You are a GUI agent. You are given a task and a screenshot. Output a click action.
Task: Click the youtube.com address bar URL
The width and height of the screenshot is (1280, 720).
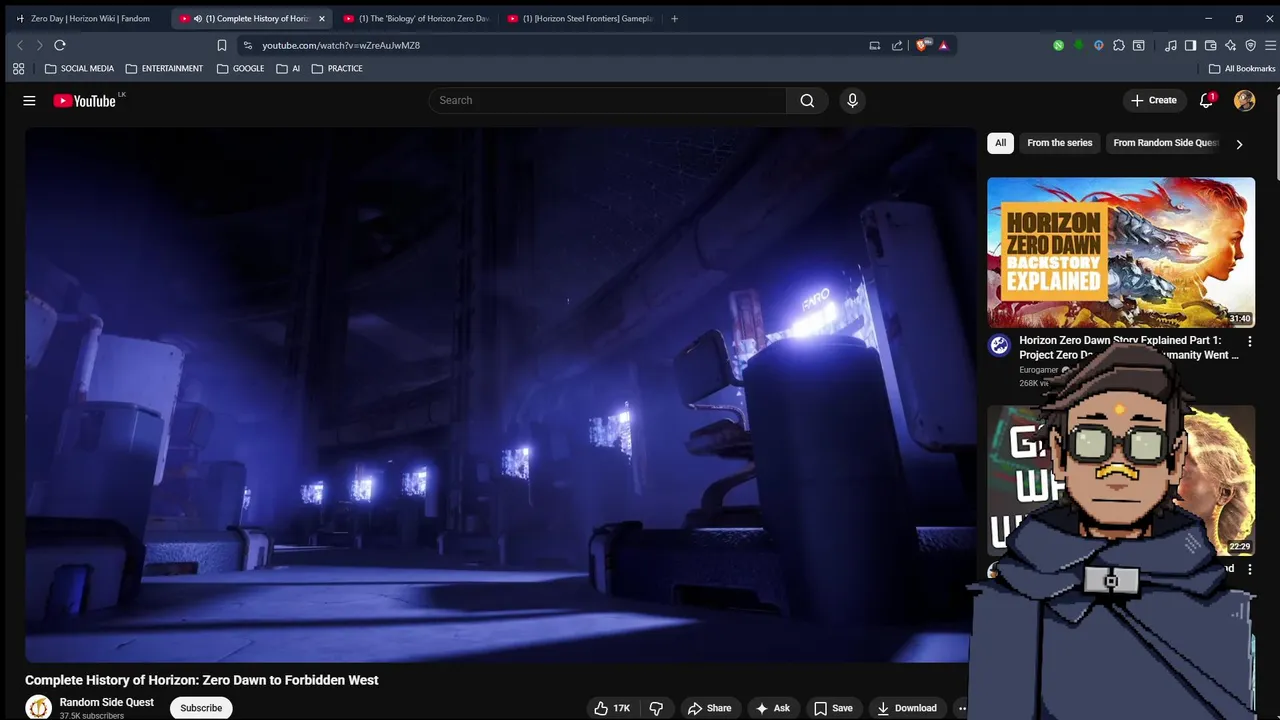click(341, 45)
